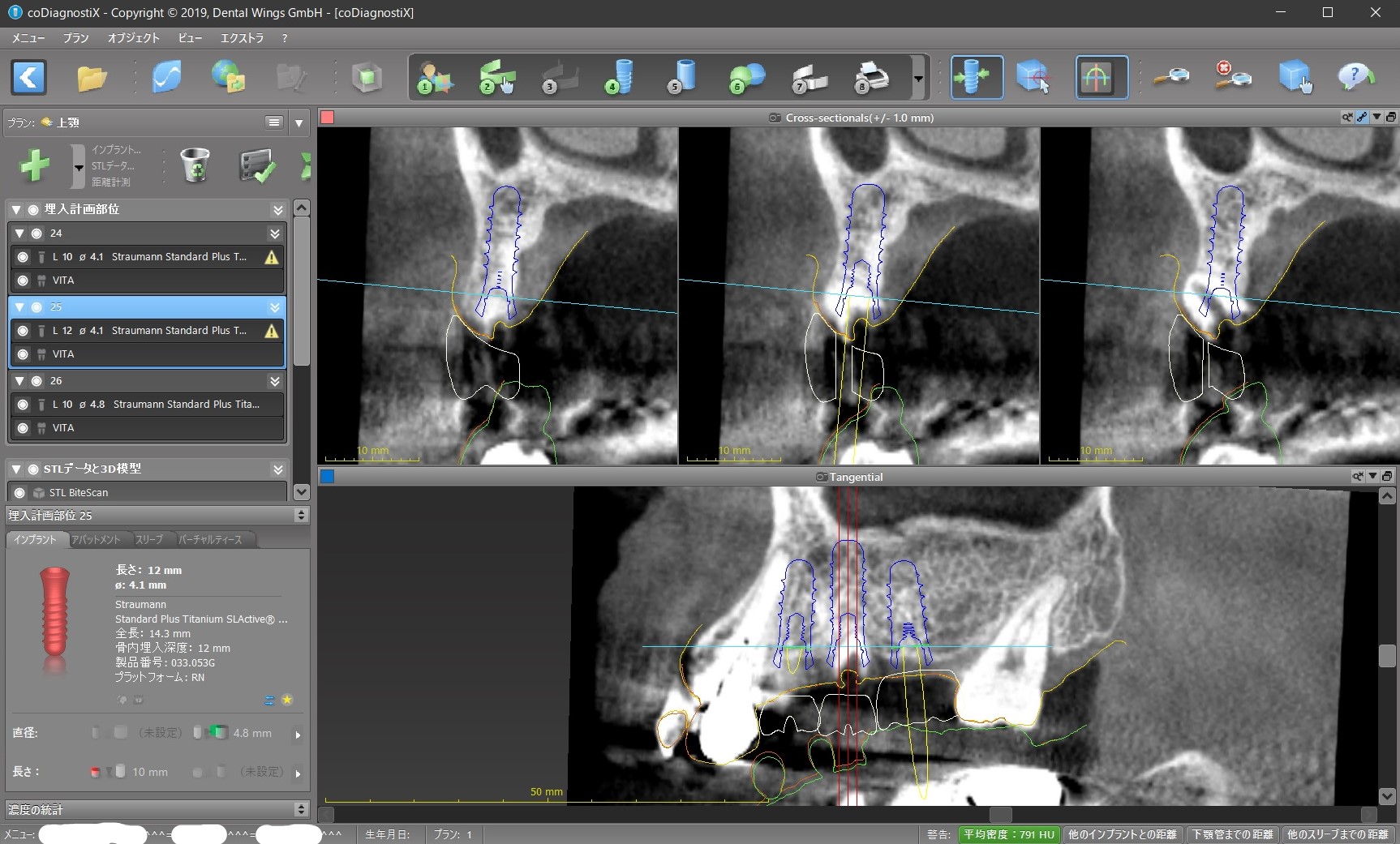1400x844 pixels.
Task: Click the checklist with green checkmark icon
Action: (x=257, y=165)
